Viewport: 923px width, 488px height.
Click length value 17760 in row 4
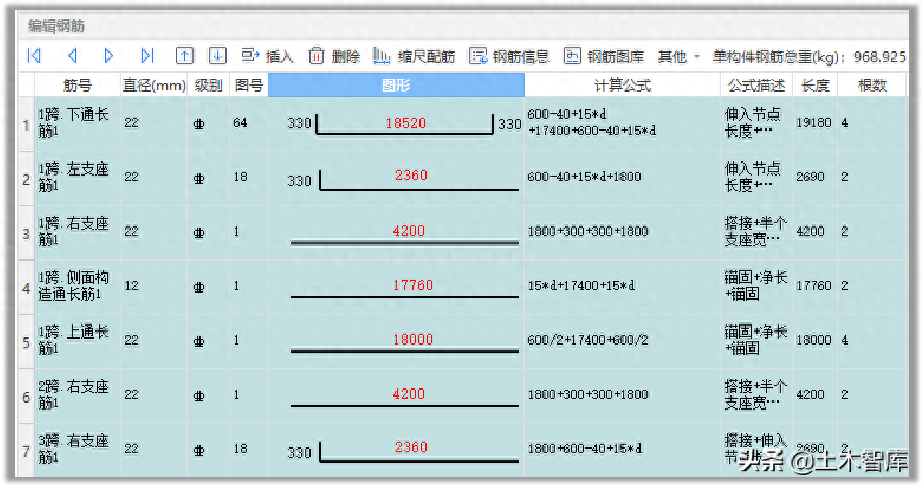[x=814, y=286]
